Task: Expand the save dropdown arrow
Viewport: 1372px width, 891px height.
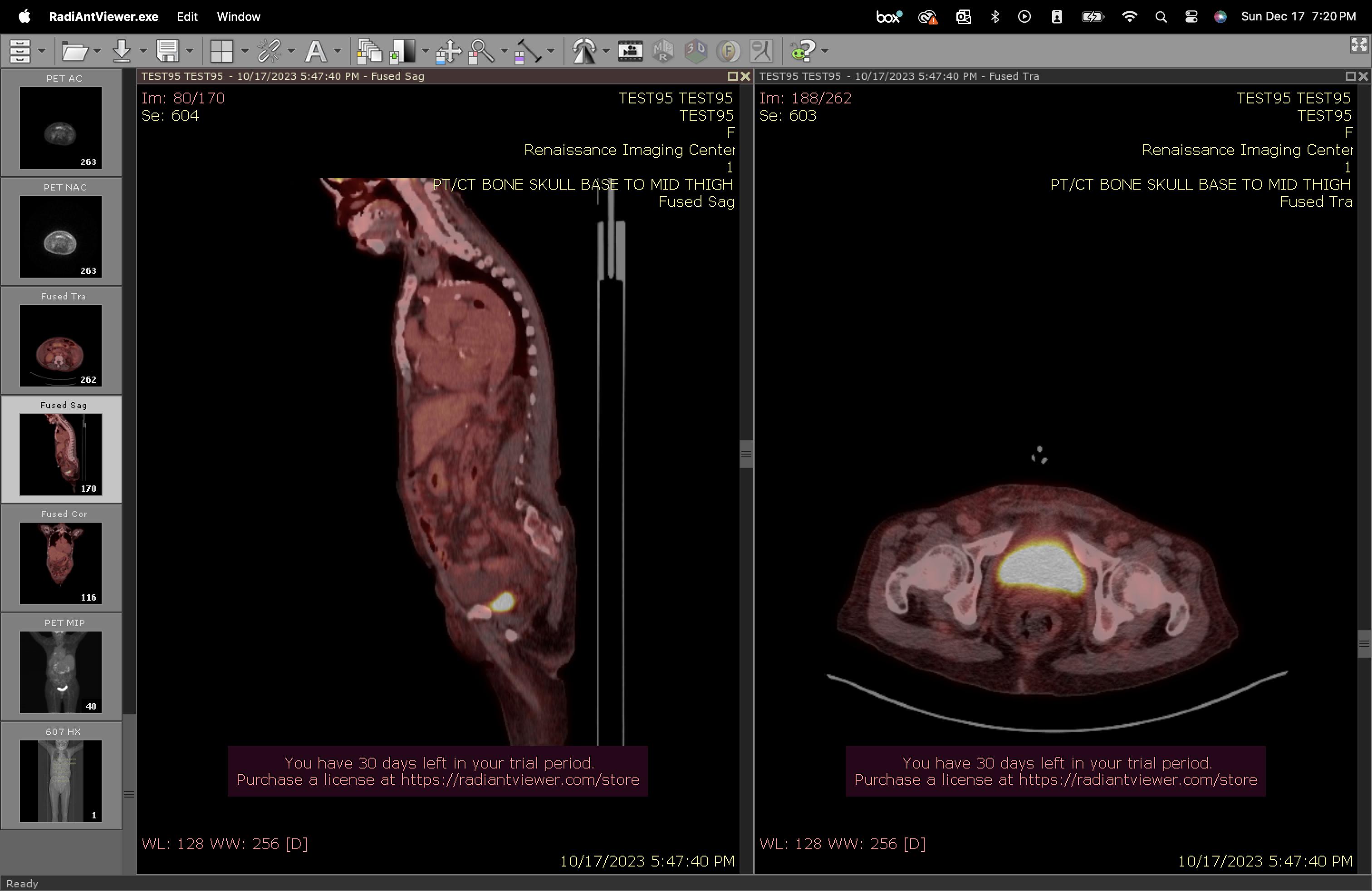Action: coord(189,51)
